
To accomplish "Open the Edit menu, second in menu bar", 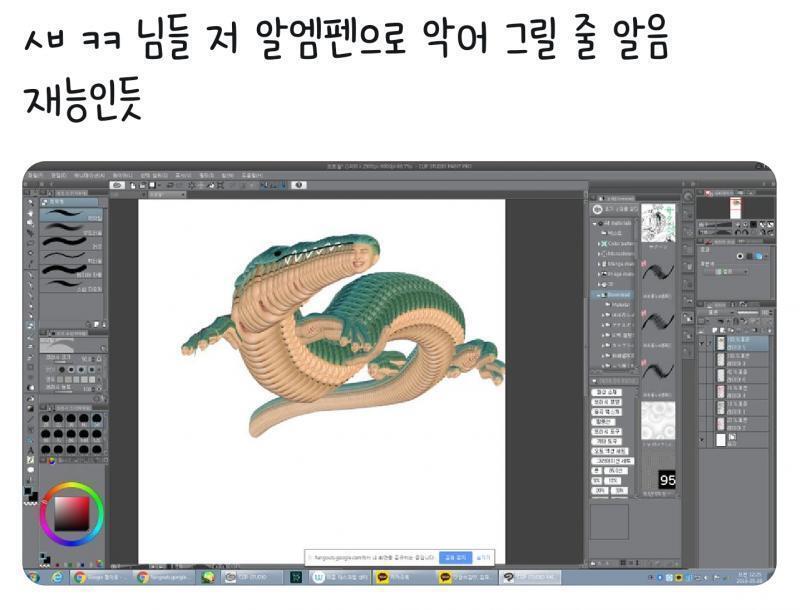I will [59, 175].
